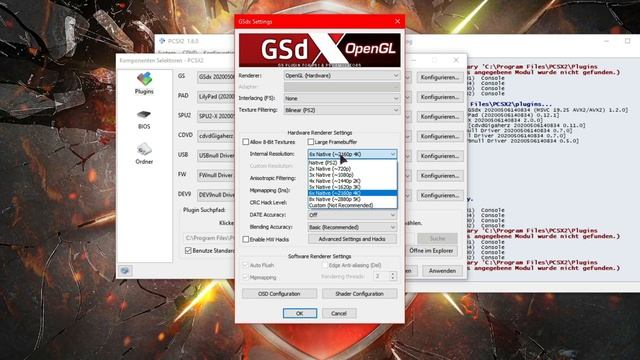Image resolution: width=640 pixels, height=360 pixels.
Task: Open Shader Configuration
Action: [359, 294]
